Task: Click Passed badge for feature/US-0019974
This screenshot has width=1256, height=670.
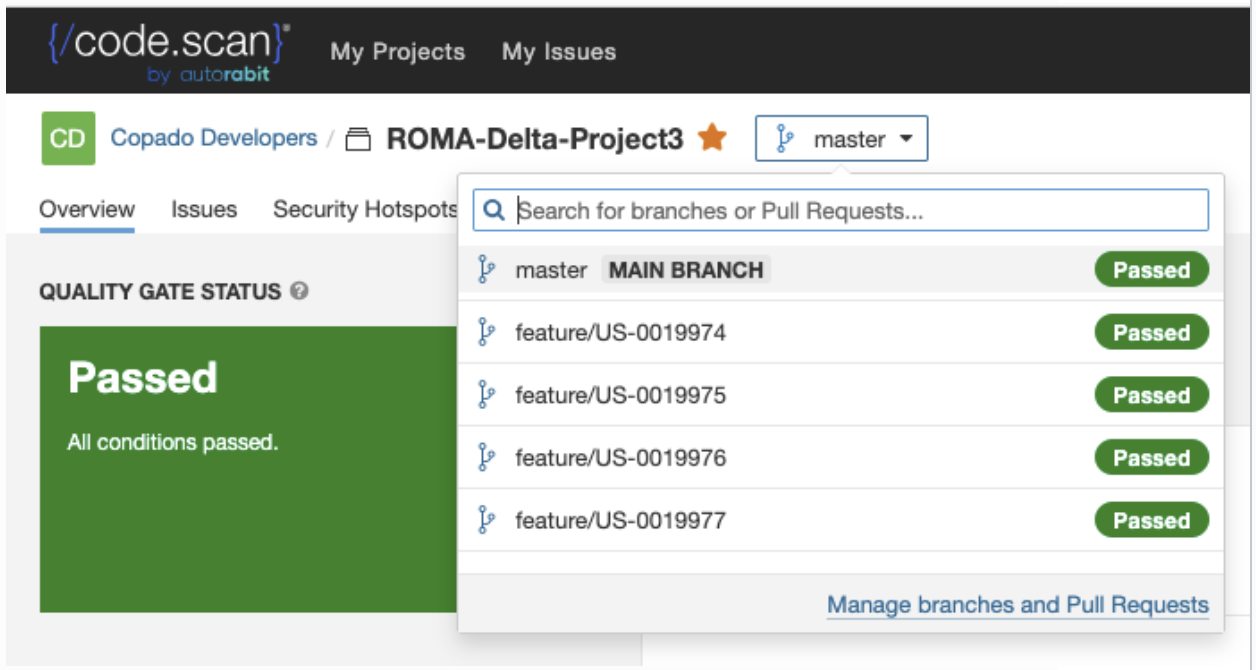Action: 1152,332
